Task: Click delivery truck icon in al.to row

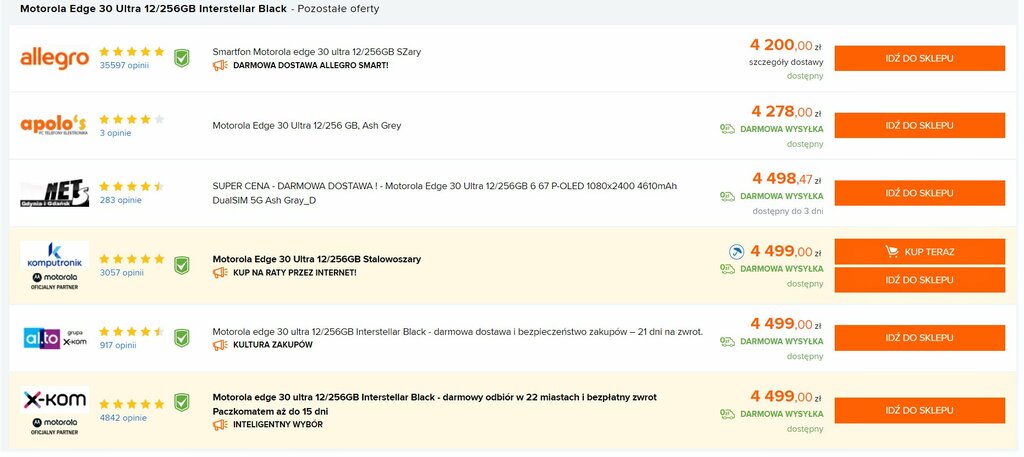Action: tap(728, 341)
